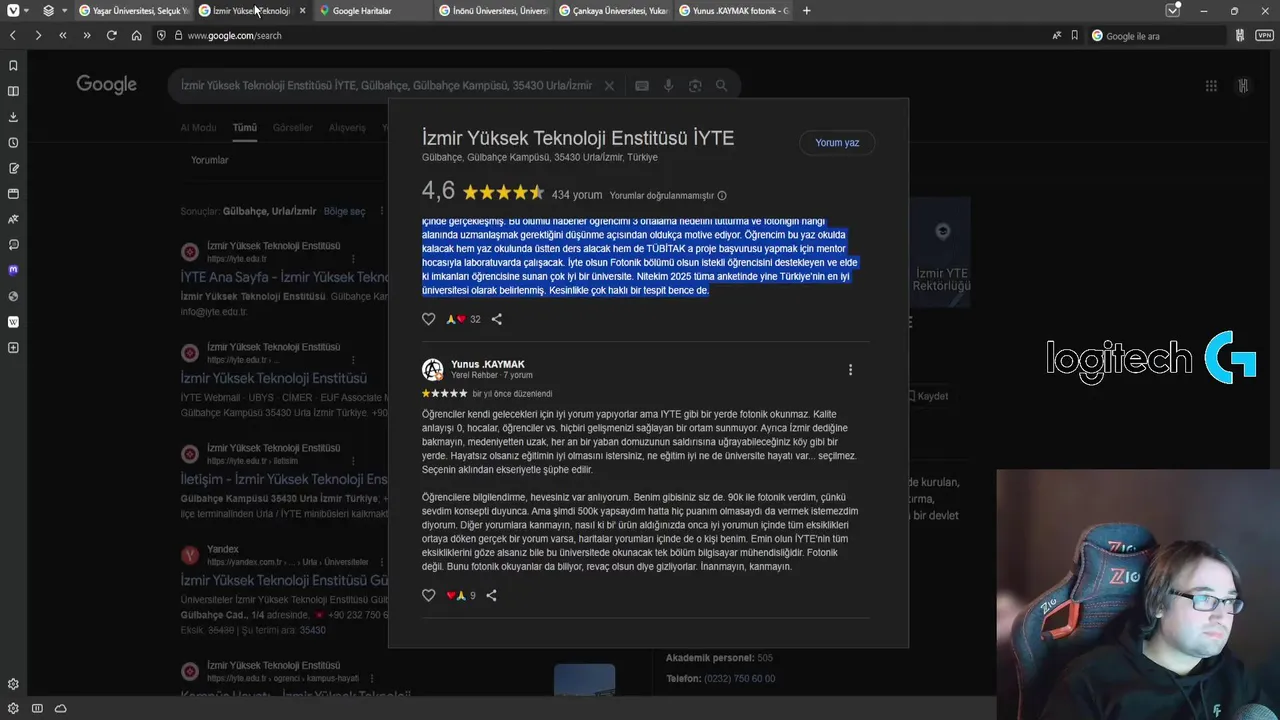Open the tab stack workspaces icon
The width and height of the screenshot is (1280, 720).
click(x=49, y=11)
